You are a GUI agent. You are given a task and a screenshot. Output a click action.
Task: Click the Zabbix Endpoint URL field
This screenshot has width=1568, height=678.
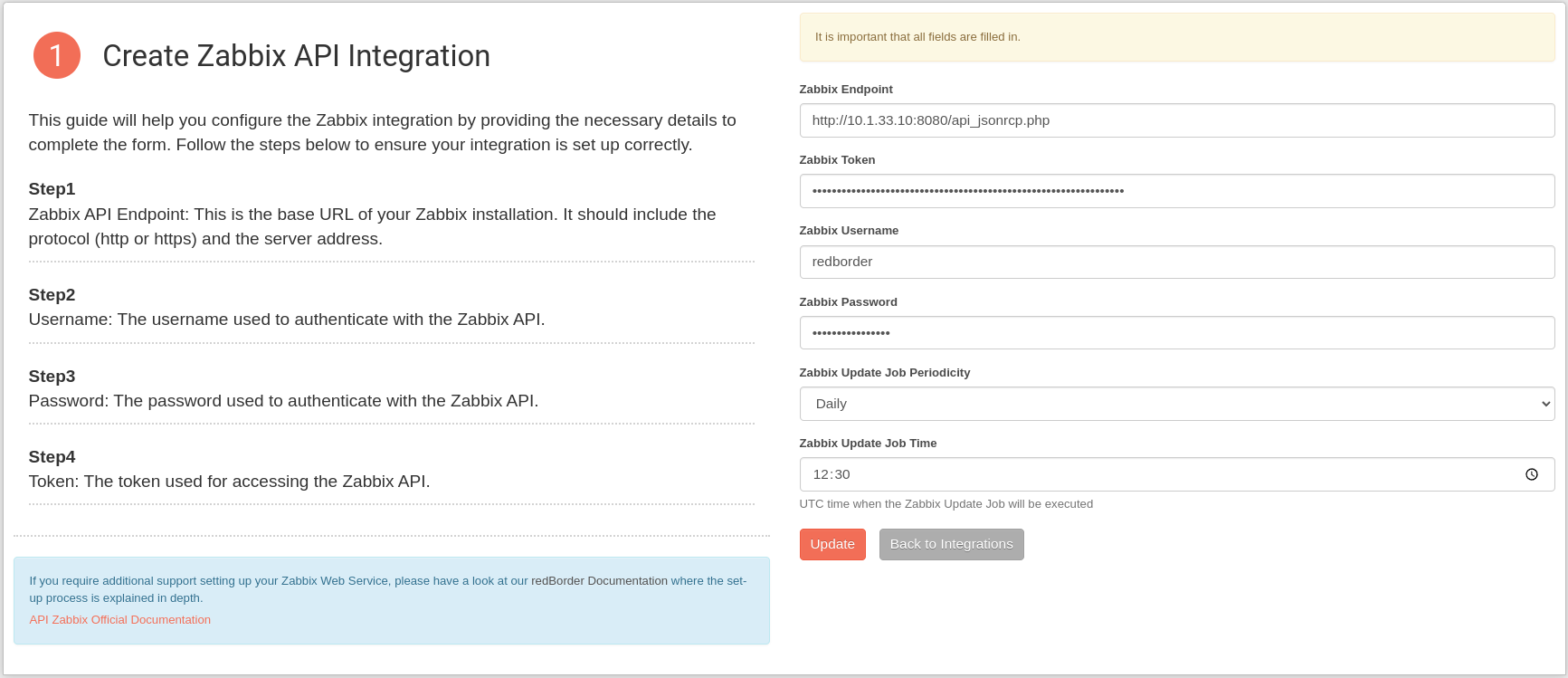1176,120
